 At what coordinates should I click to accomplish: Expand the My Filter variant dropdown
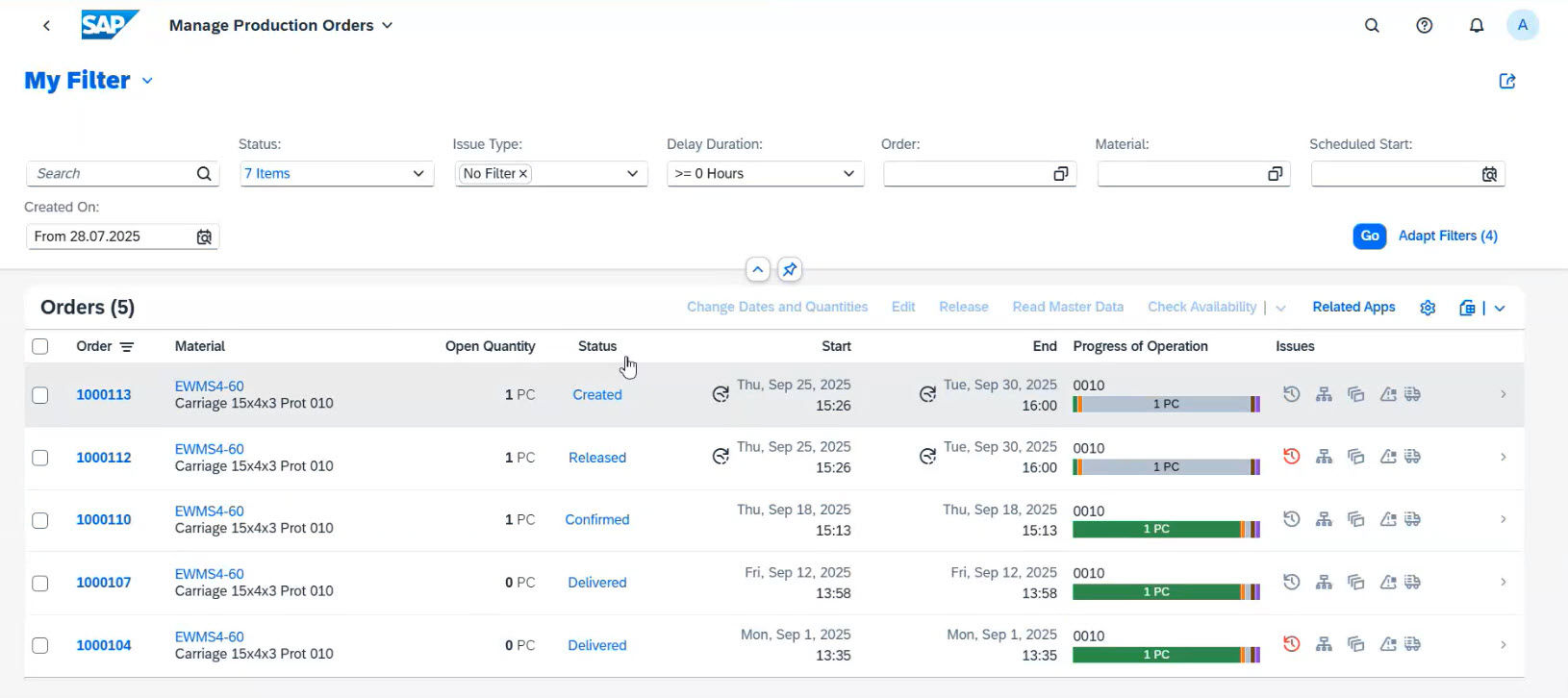point(147,82)
